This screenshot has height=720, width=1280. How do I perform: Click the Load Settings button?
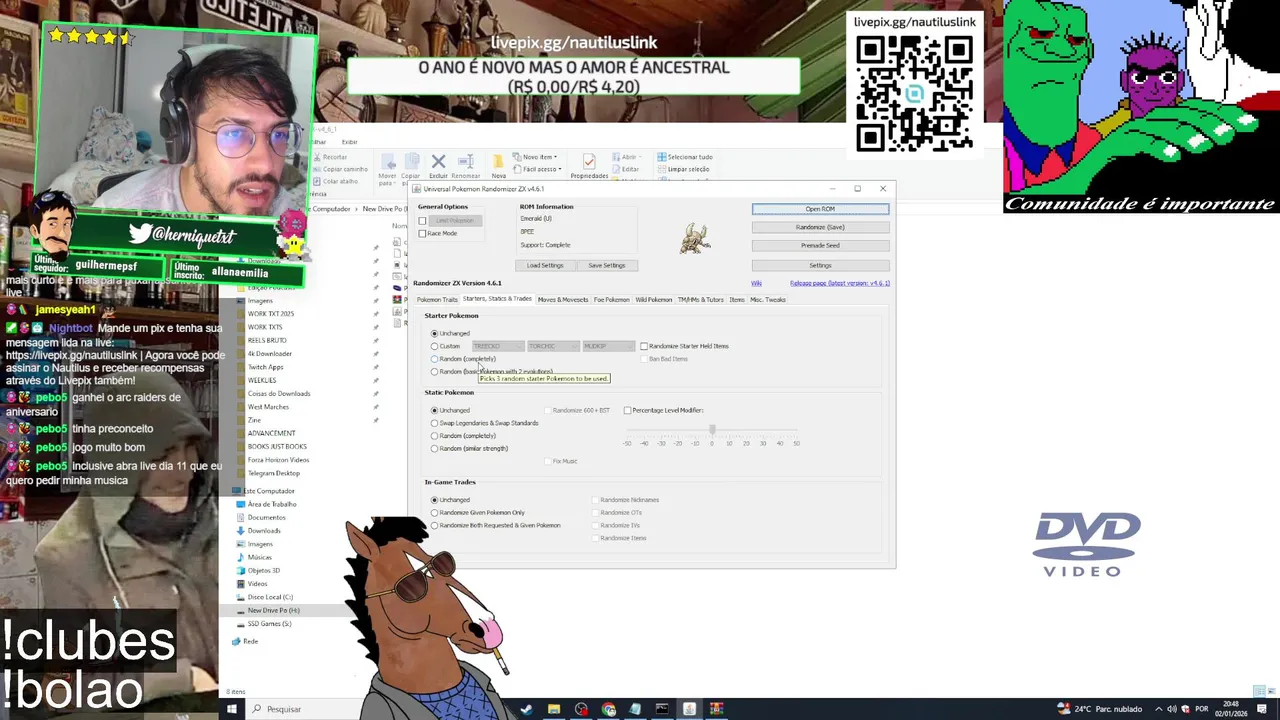pyautogui.click(x=545, y=265)
